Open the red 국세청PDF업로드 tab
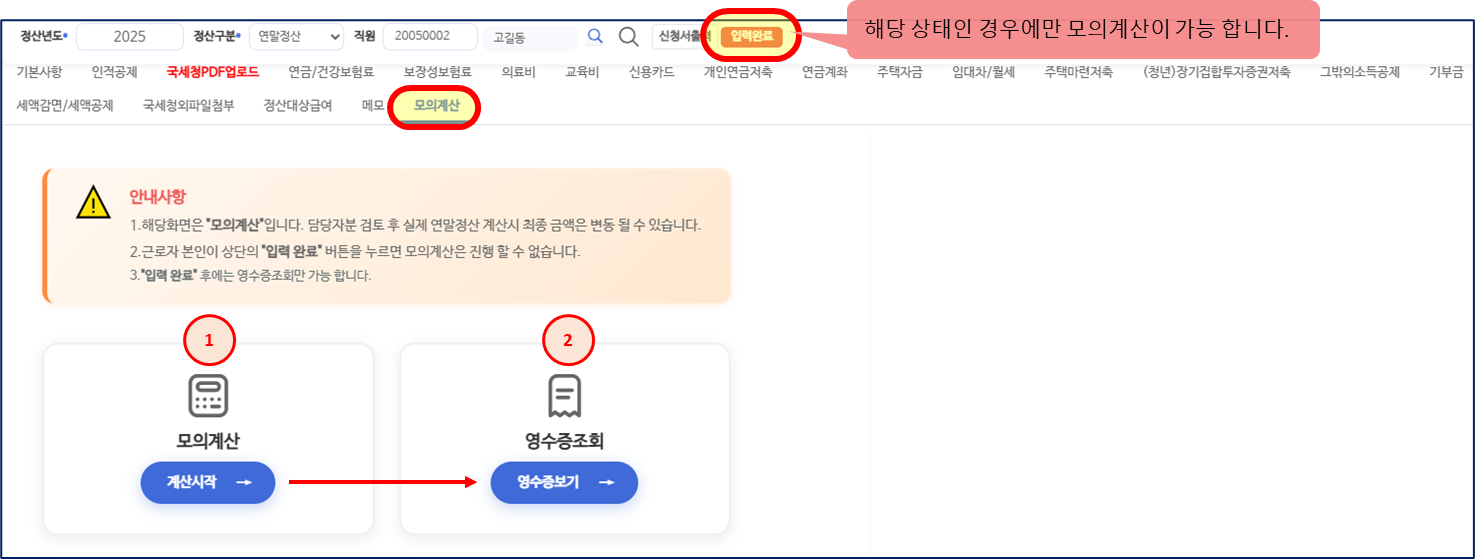 click(x=213, y=72)
